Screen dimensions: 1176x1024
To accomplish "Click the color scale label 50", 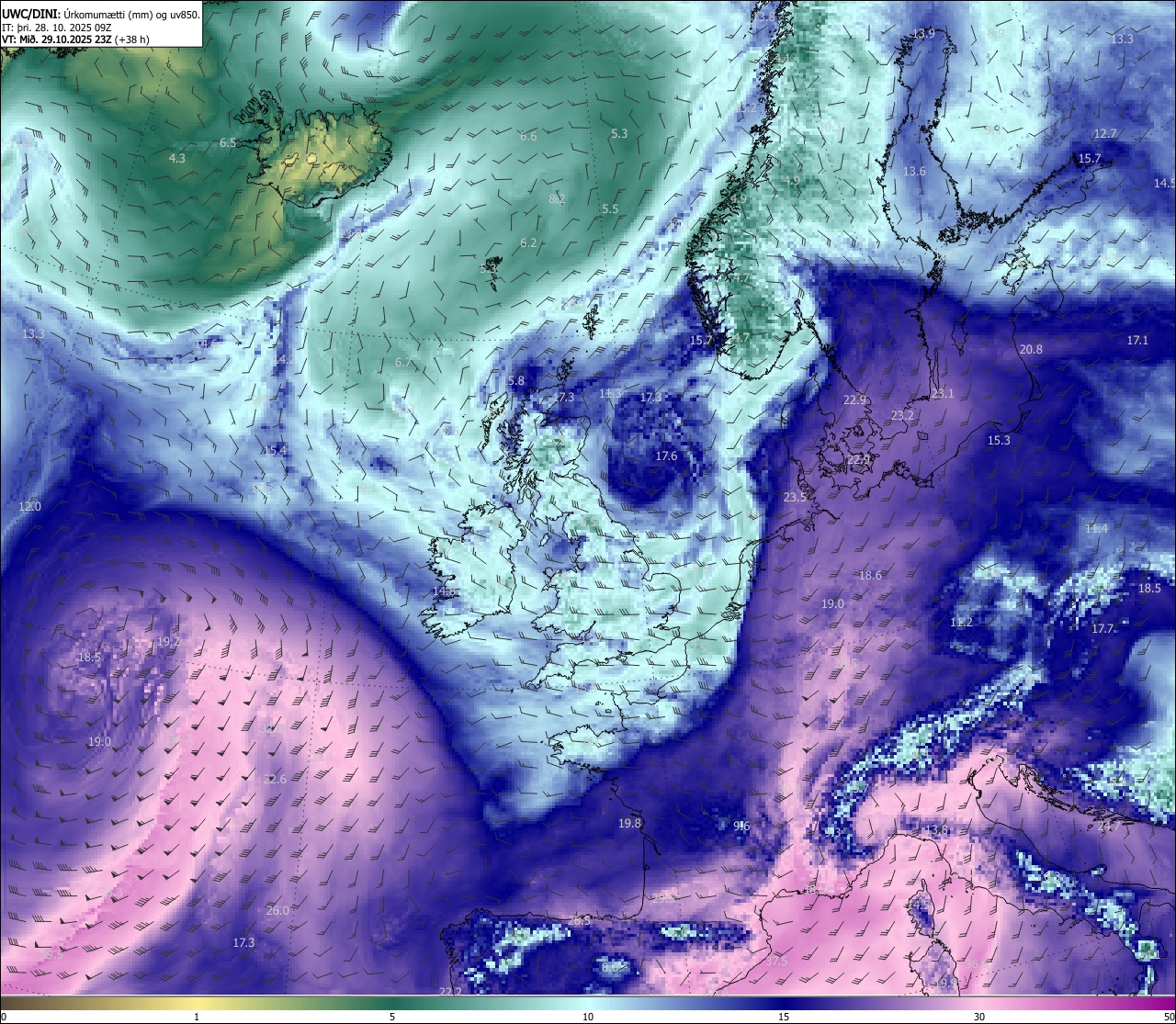I will (x=1169, y=1017).
